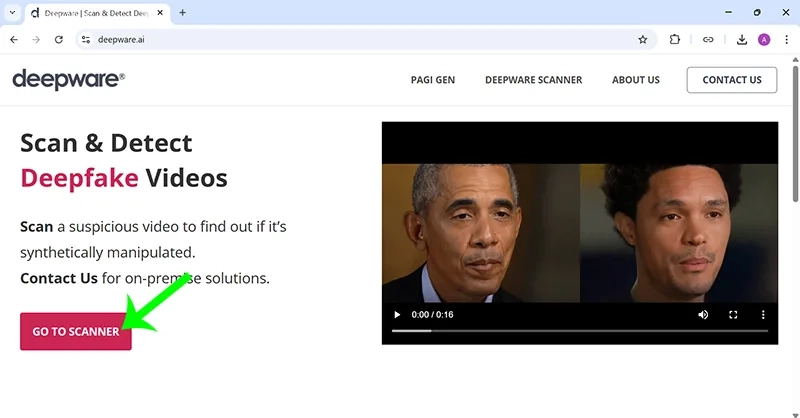The width and height of the screenshot is (800, 418).
Task: Open the Chrome three-dot menu
Action: (x=786, y=39)
